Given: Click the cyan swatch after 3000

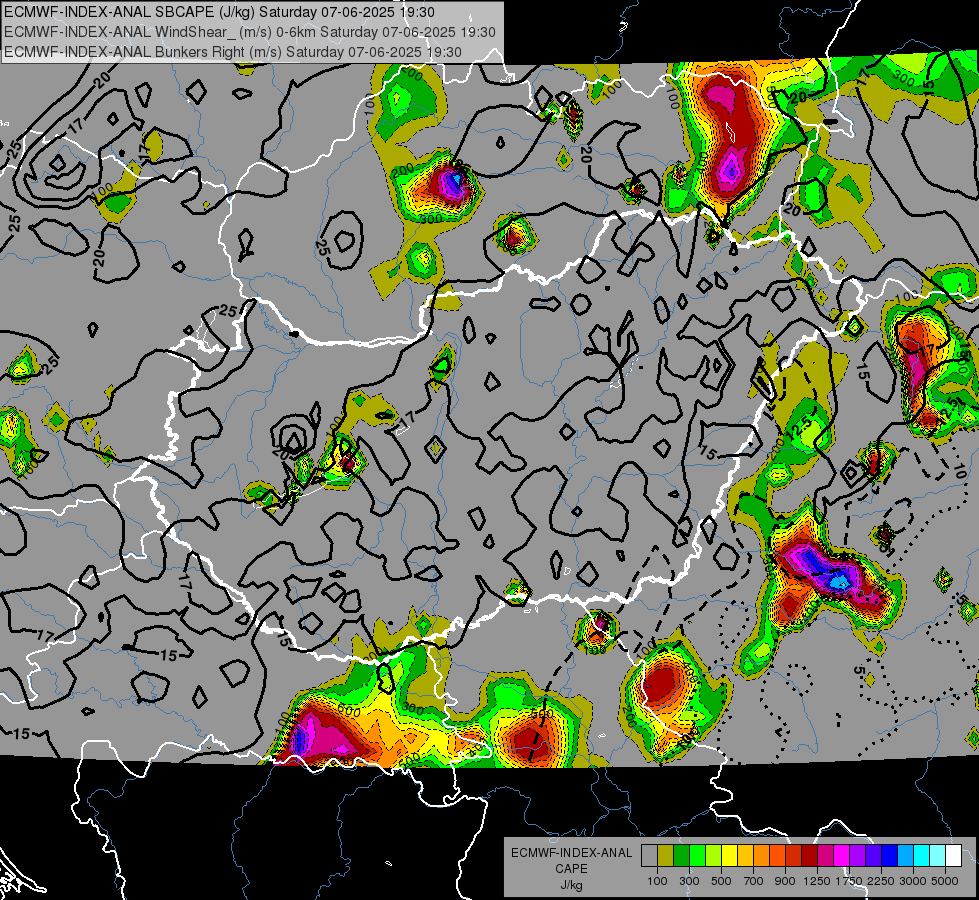Looking at the screenshot, I should [922, 856].
